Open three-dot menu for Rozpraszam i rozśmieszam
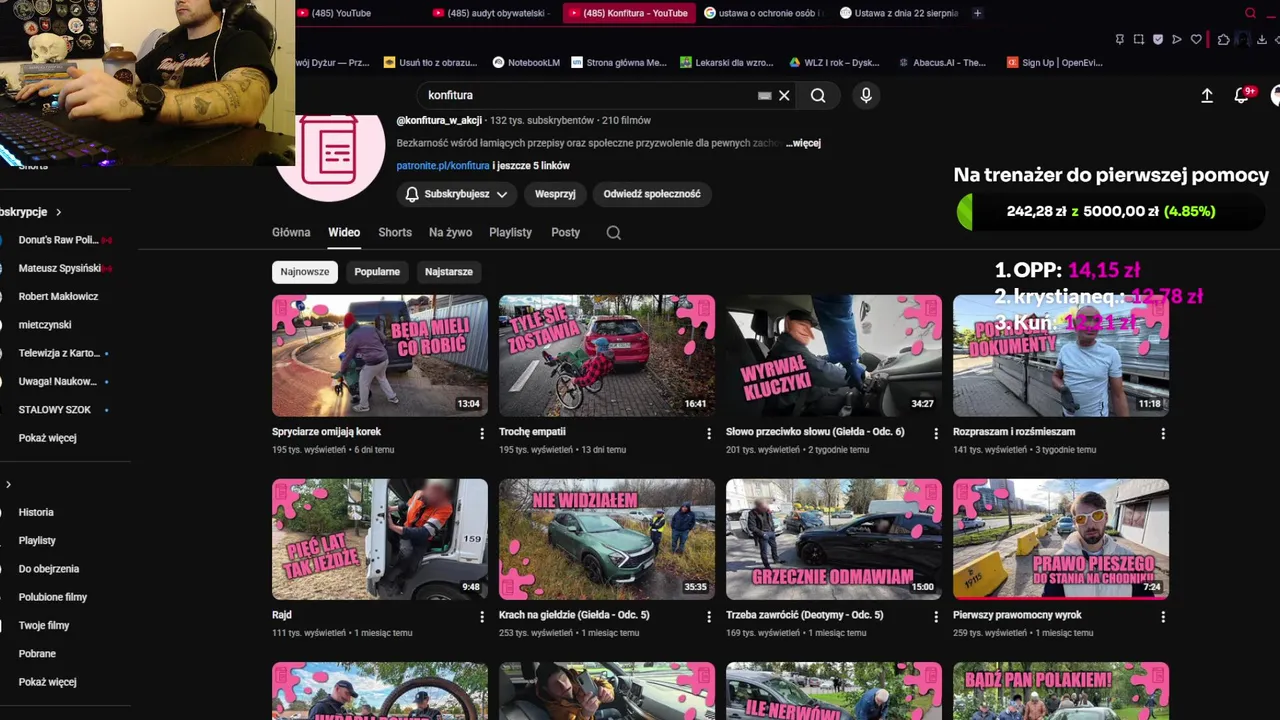Image resolution: width=1280 pixels, height=720 pixels. pyautogui.click(x=1163, y=434)
